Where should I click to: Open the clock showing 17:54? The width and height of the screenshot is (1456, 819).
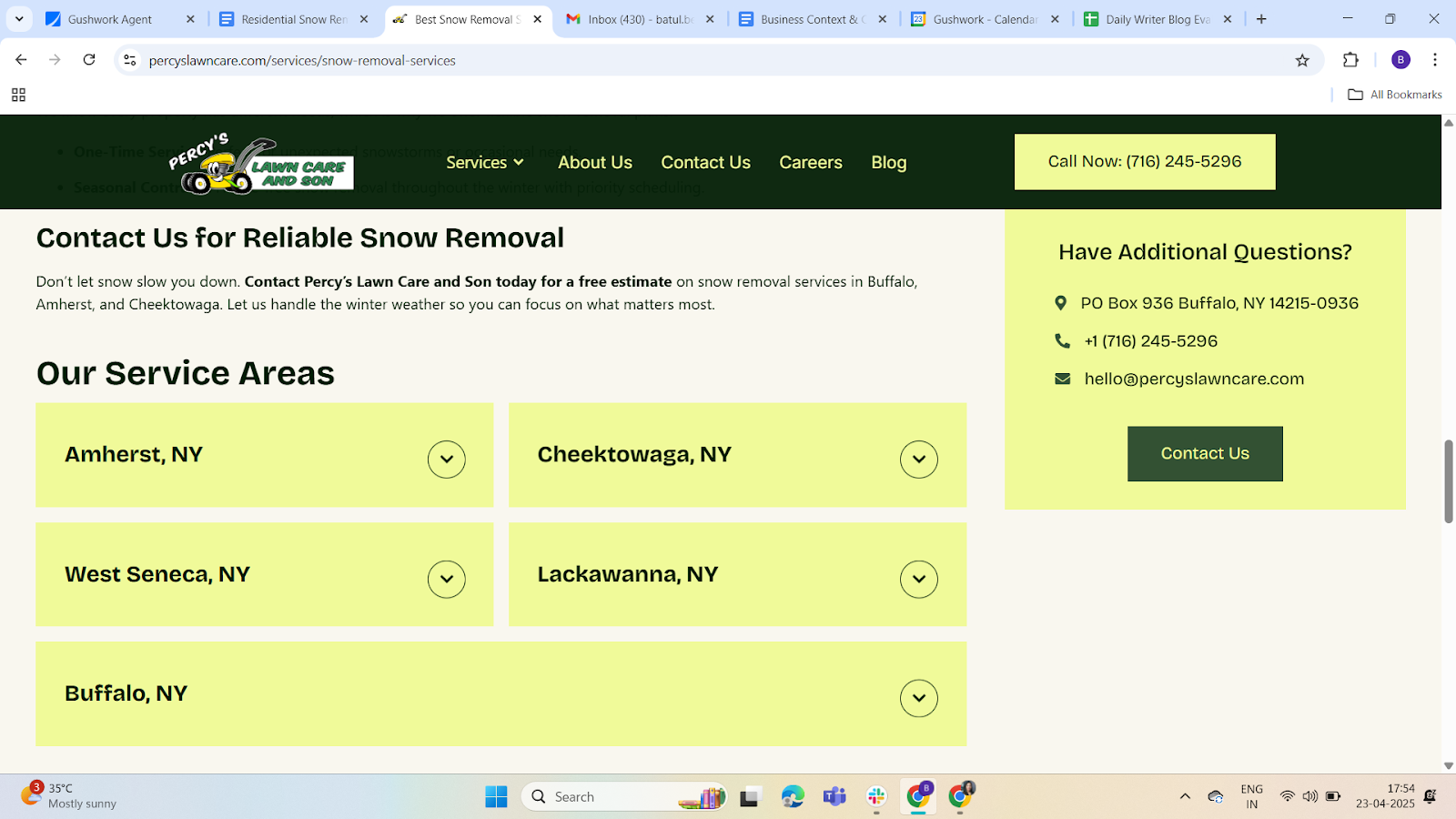pos(1385,796)
